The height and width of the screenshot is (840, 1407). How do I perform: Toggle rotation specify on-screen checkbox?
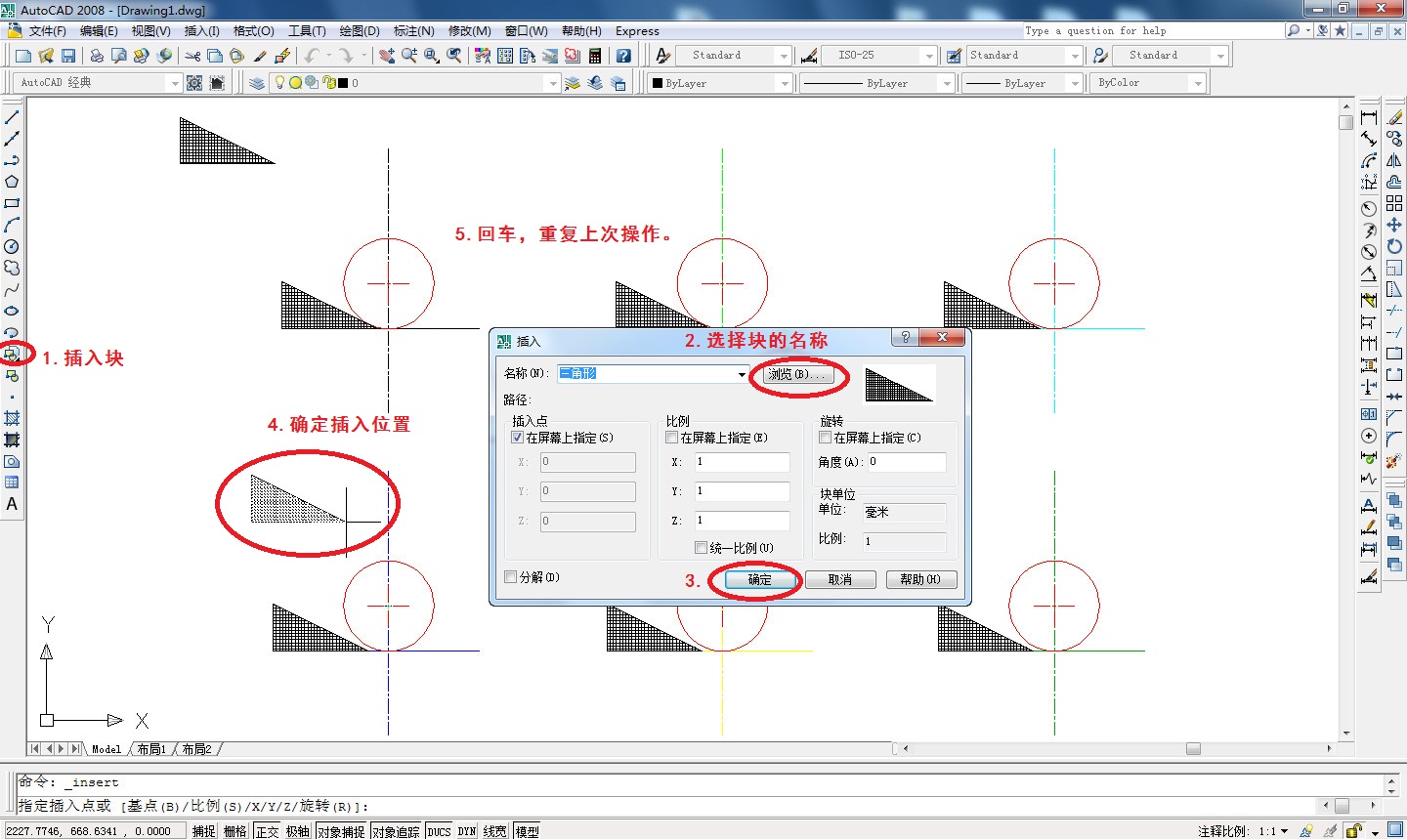point(826,438)
